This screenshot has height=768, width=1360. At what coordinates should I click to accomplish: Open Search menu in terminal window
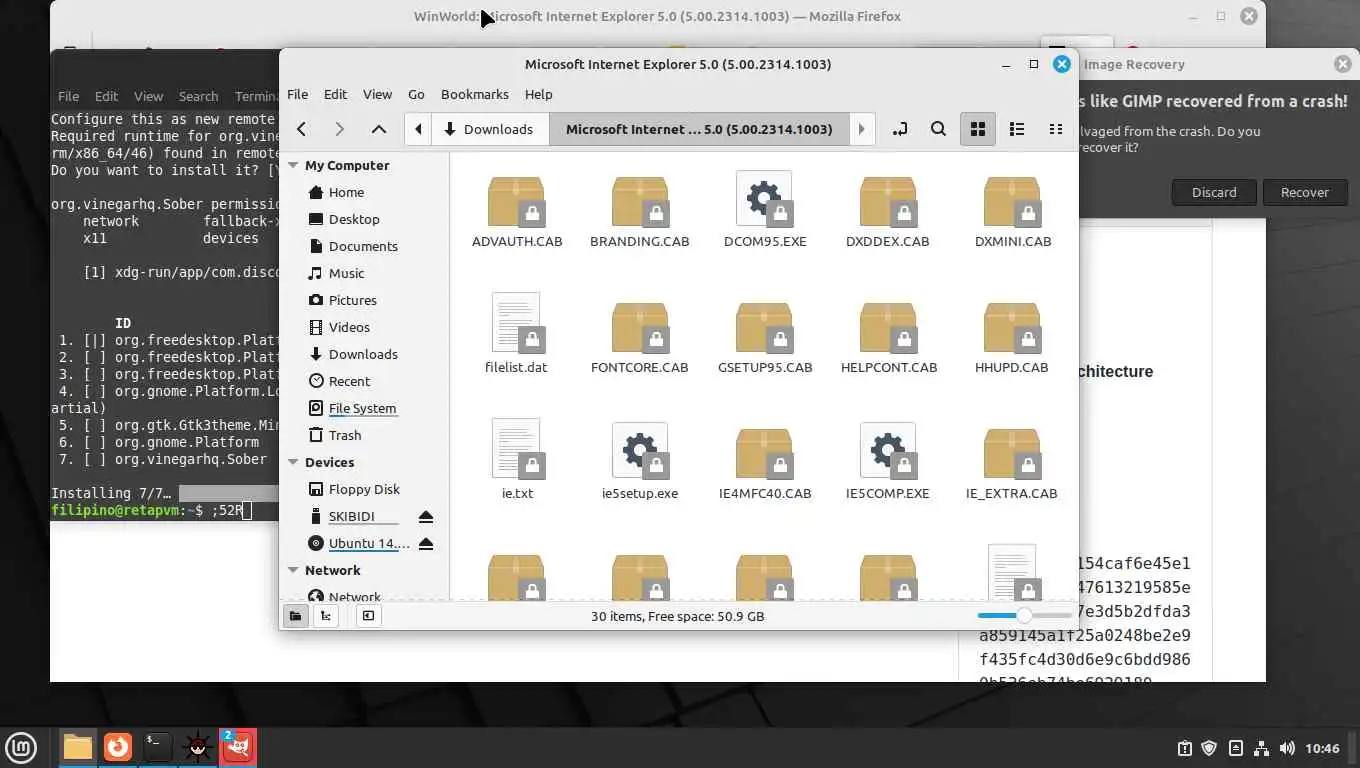(198, 97)
